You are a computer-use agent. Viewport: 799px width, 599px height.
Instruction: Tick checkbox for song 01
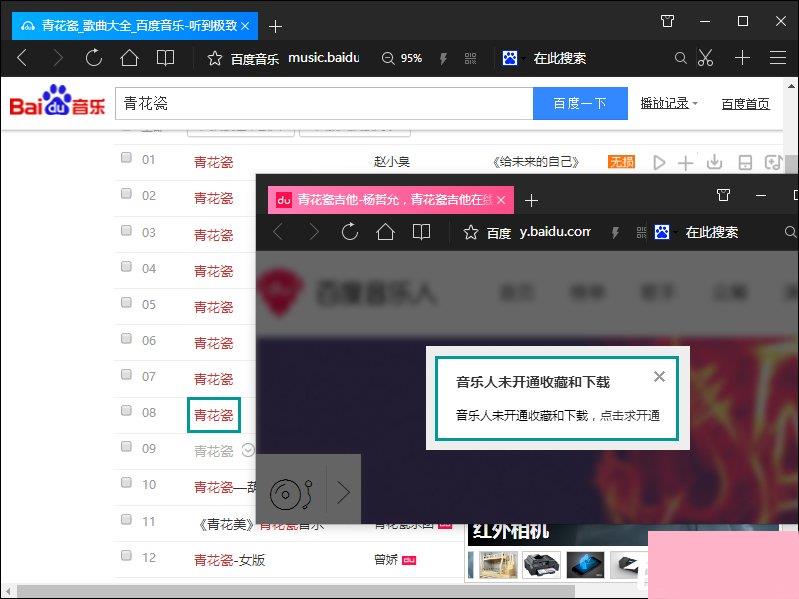[x=126, y=157]
